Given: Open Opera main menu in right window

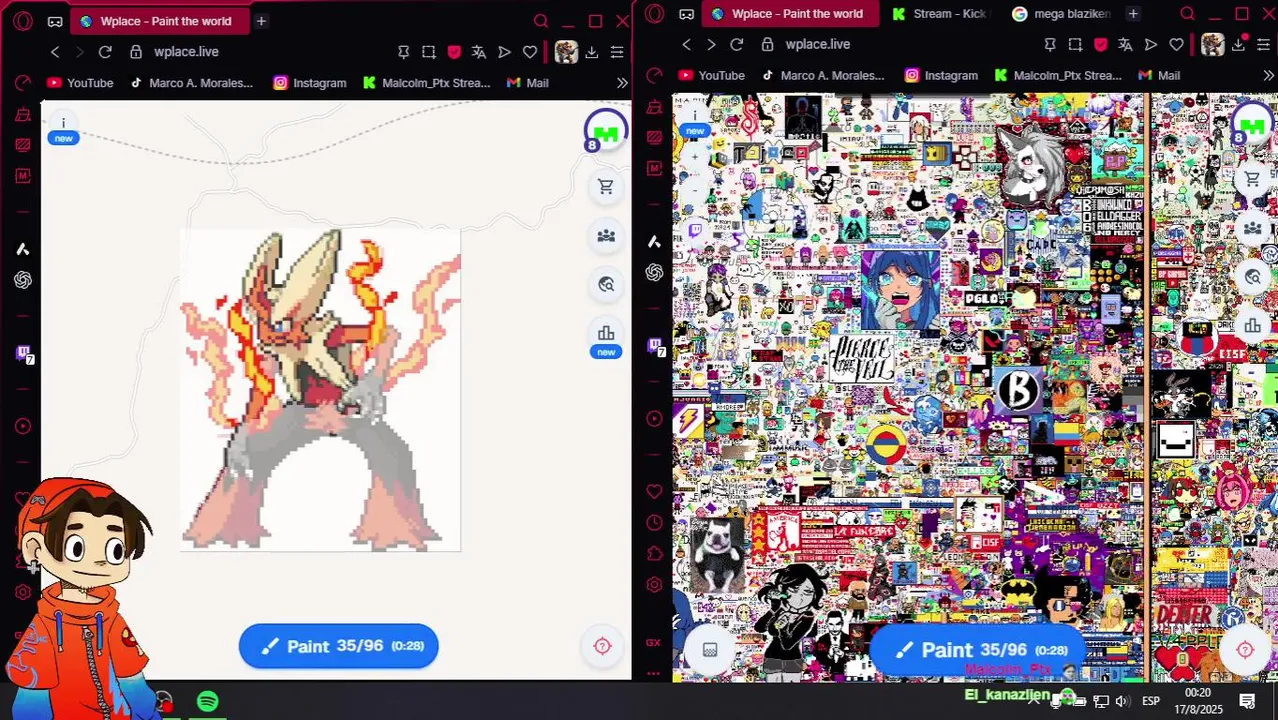Looking at the screenshot, I should pyautogui.click(x=654, y=14).
